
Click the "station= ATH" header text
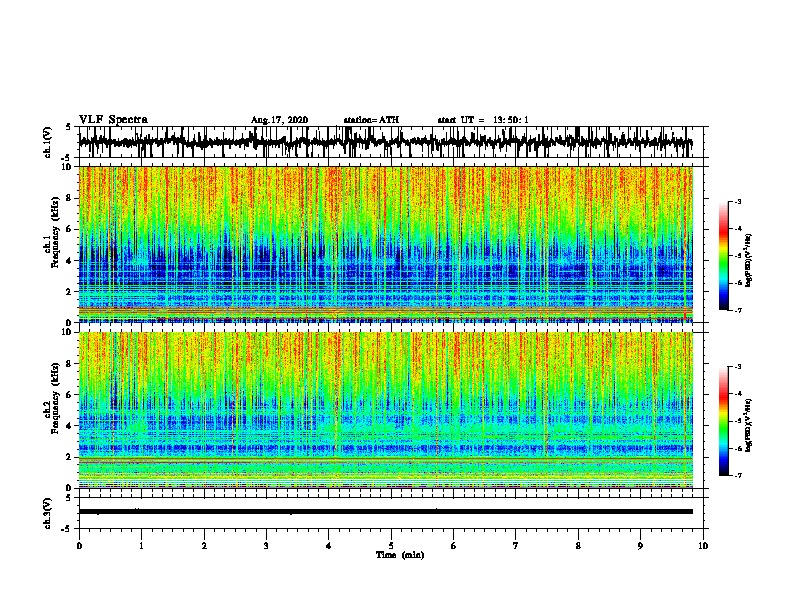click(x=371, y=120)
